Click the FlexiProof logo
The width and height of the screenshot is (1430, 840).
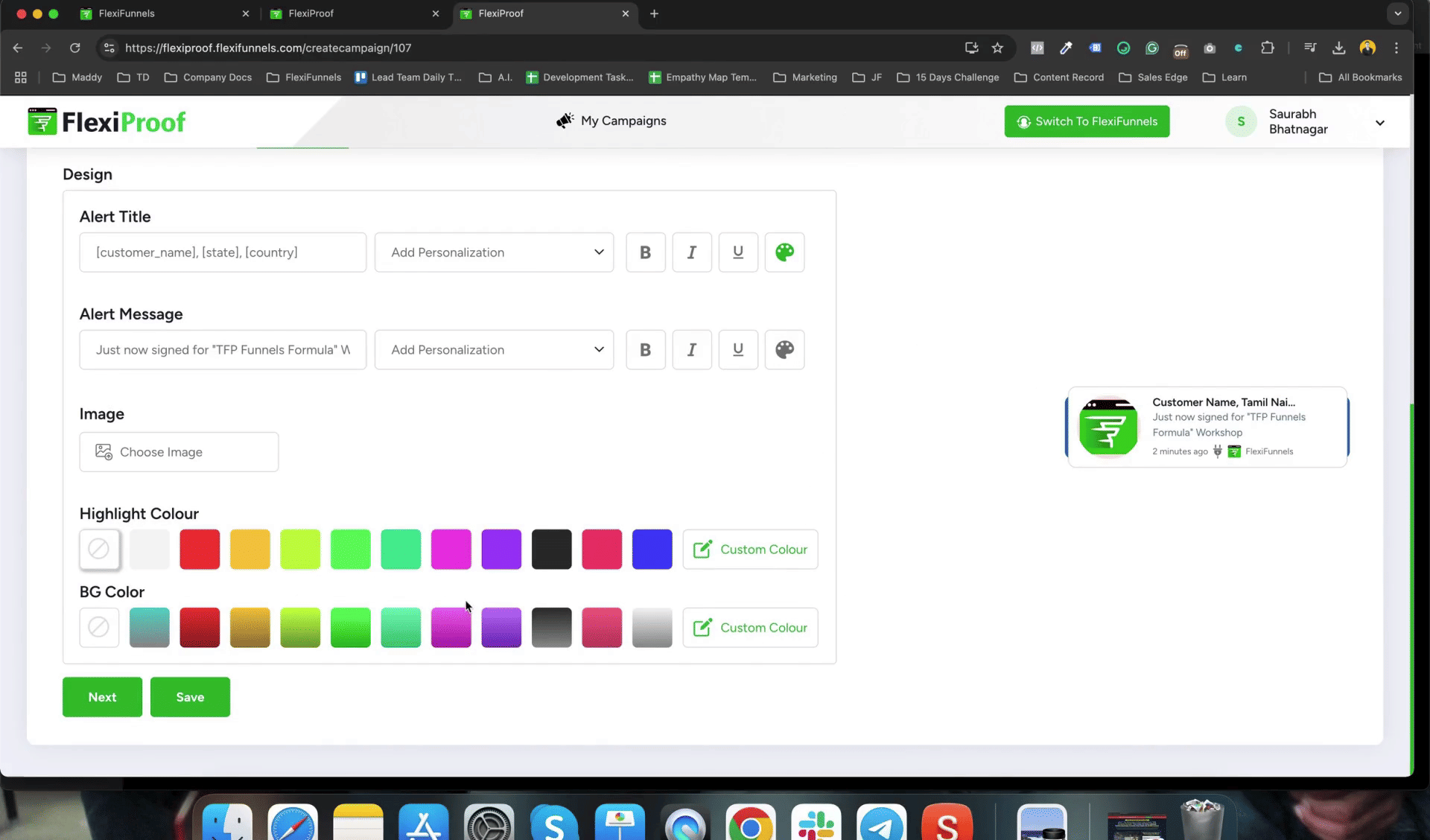pyautogui.click(x=107, y=121)
